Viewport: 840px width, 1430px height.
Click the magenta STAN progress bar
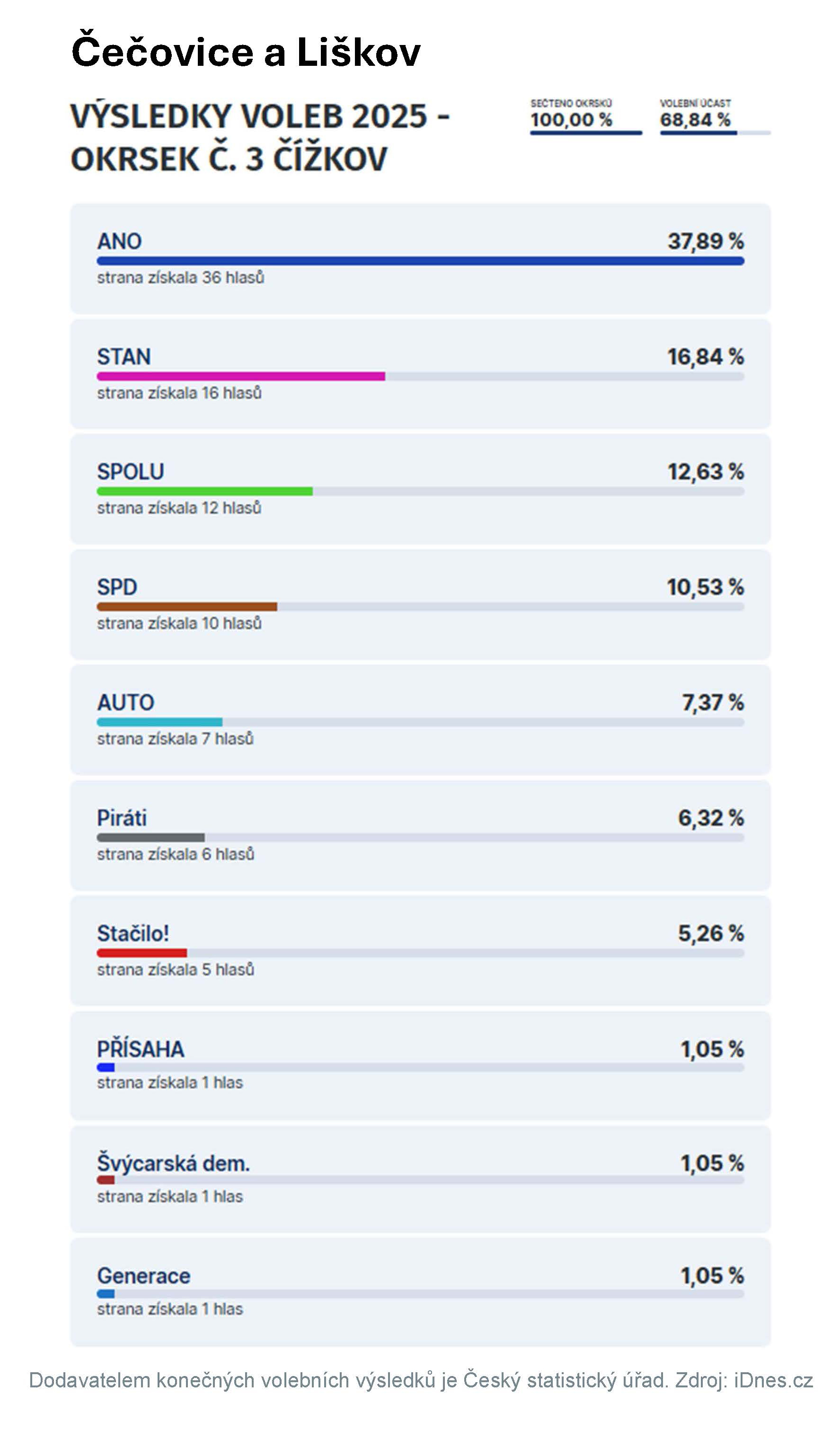240,376
